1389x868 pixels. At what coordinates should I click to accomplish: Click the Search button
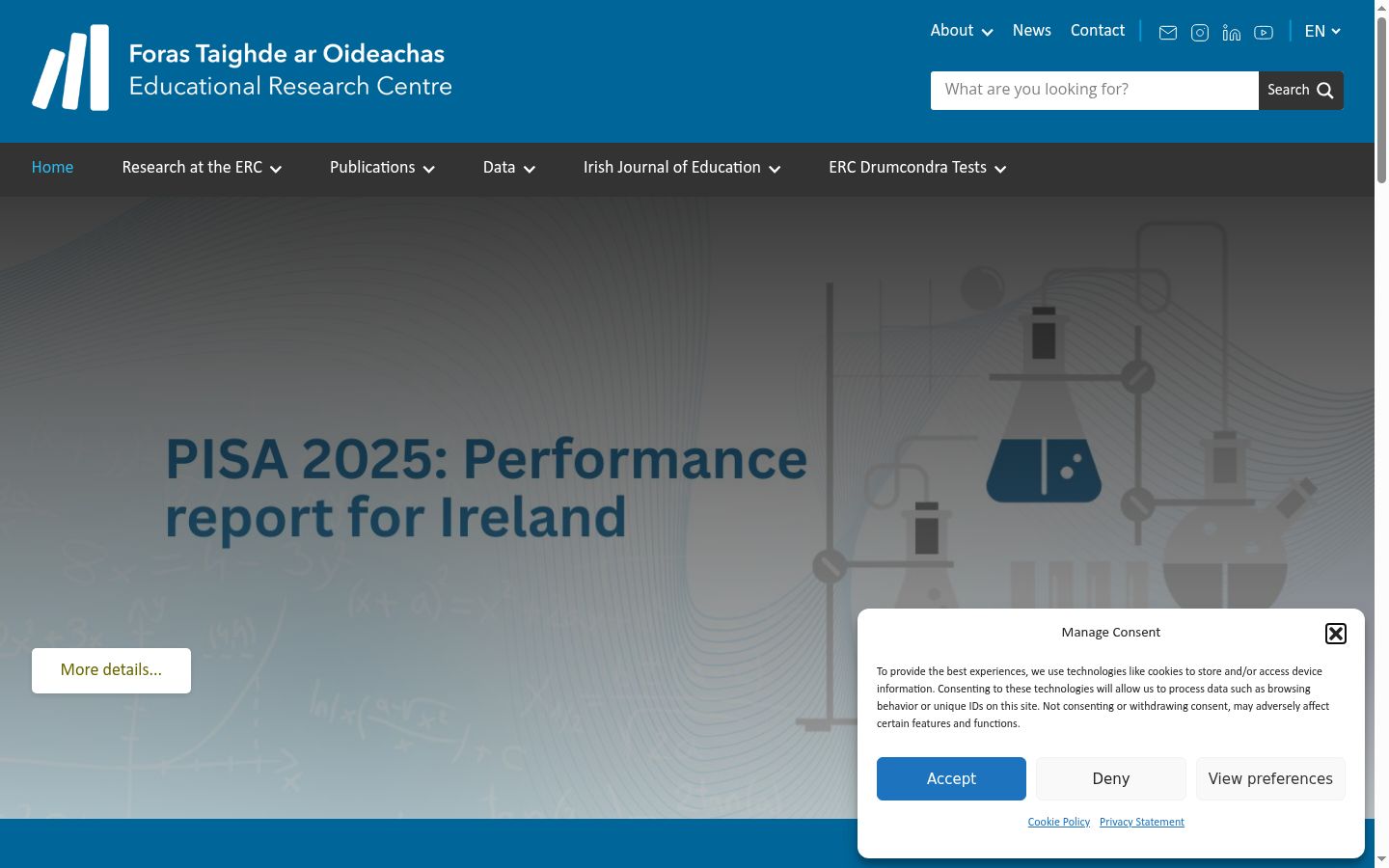[1301, 91]
